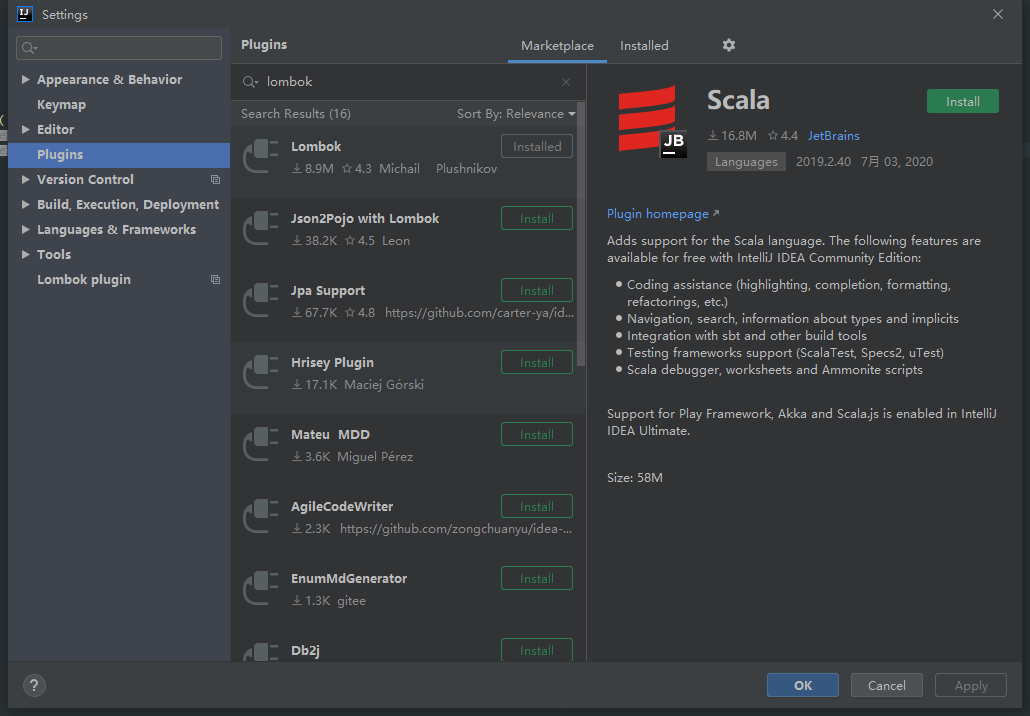Click the IntelliJ icon in the title bar
Screen dimensions: 1030x716
24,14
